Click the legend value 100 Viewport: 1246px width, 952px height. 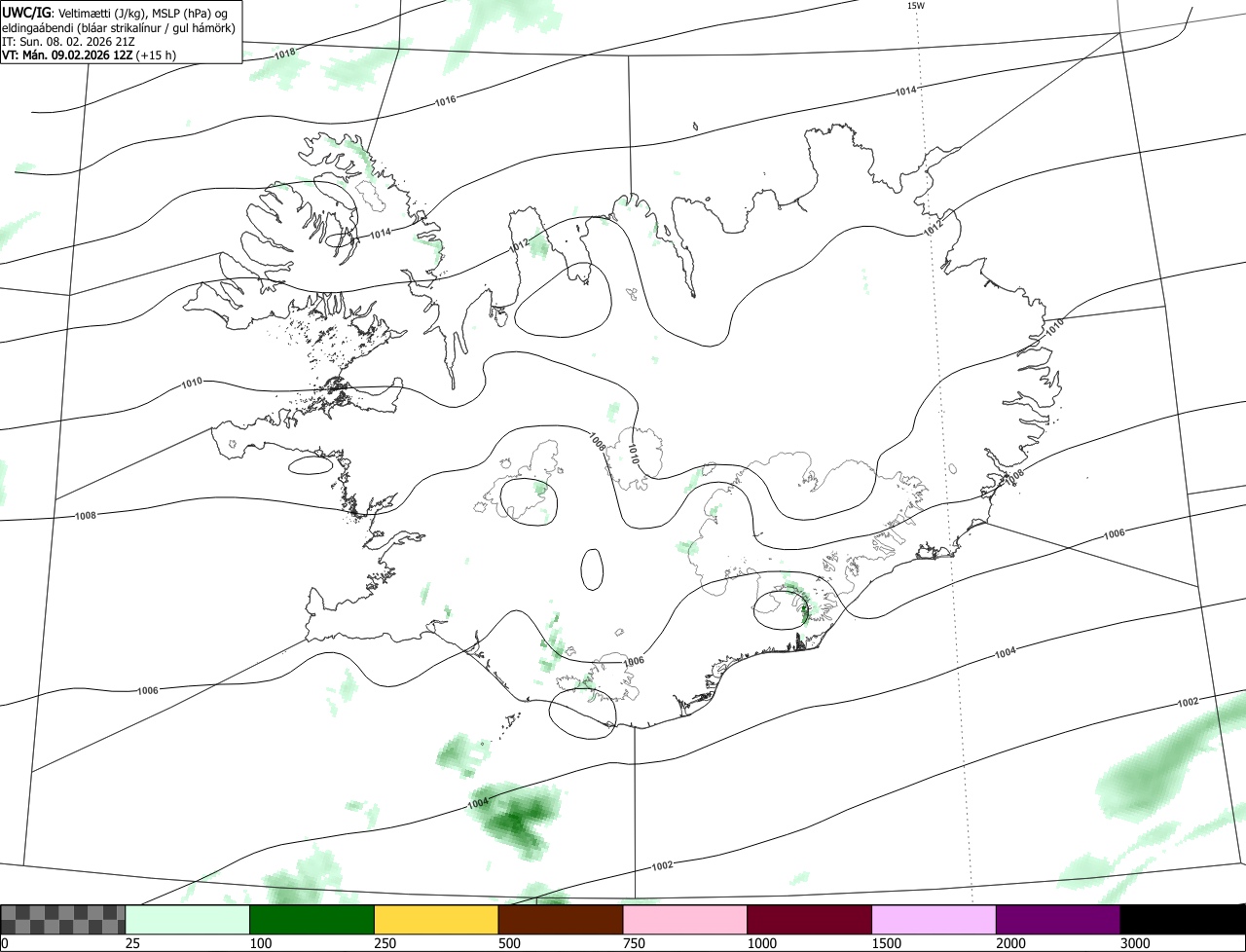point(260,943)
